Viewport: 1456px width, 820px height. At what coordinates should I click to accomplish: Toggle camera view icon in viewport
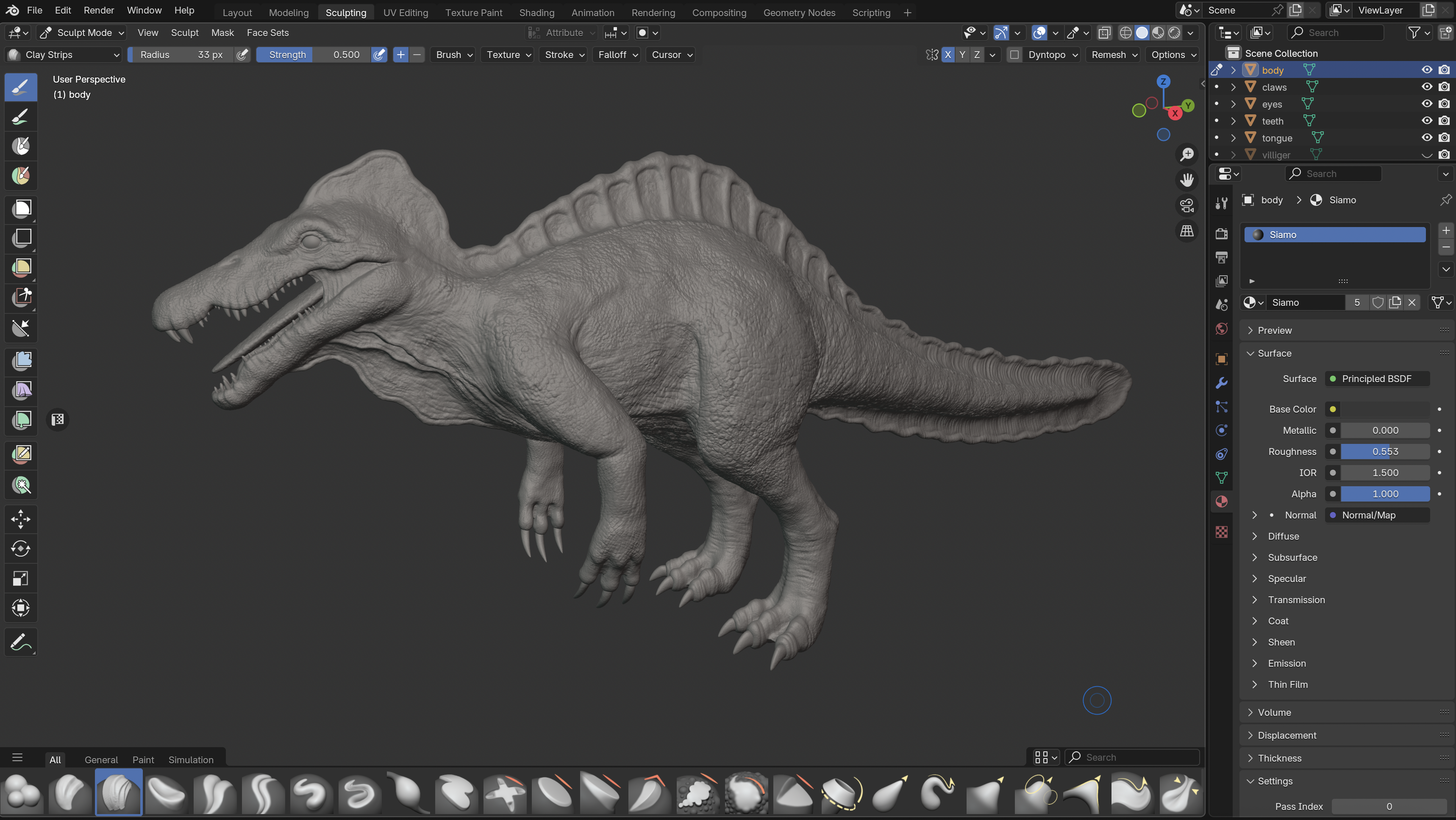pyautogui.click(x=1187, y=205)
